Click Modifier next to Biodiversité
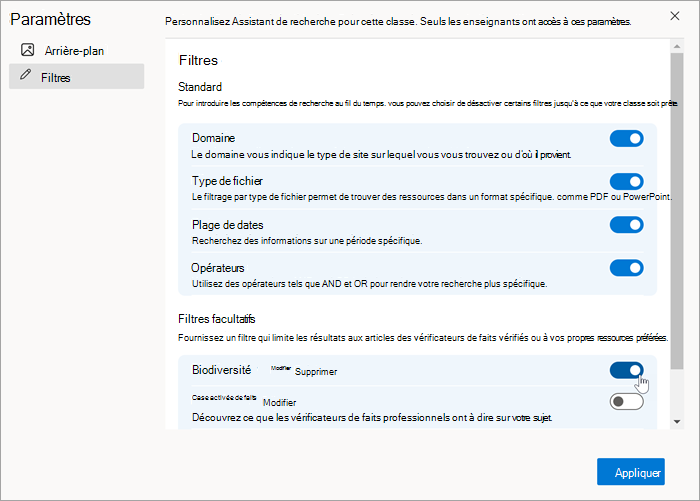 coord(281,368)
